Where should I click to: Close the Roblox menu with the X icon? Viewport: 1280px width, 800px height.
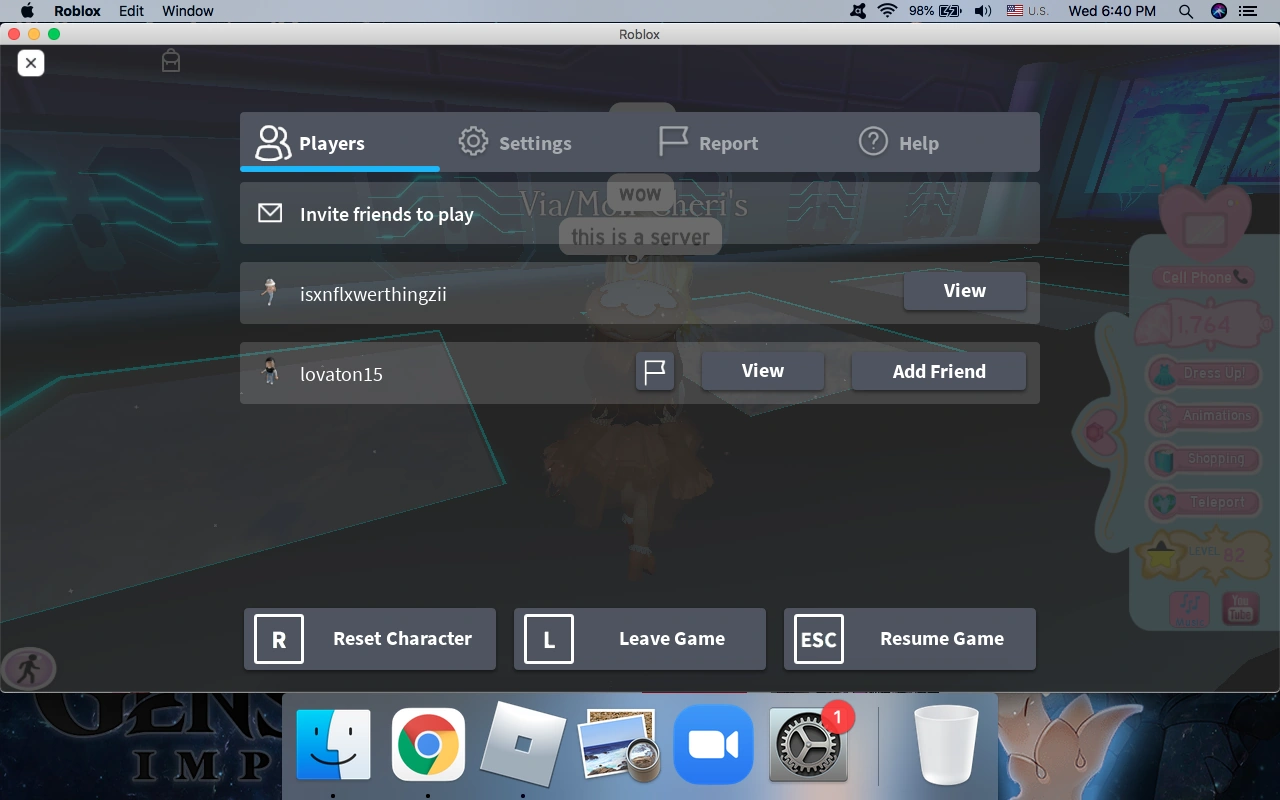(x=31, y=63)
